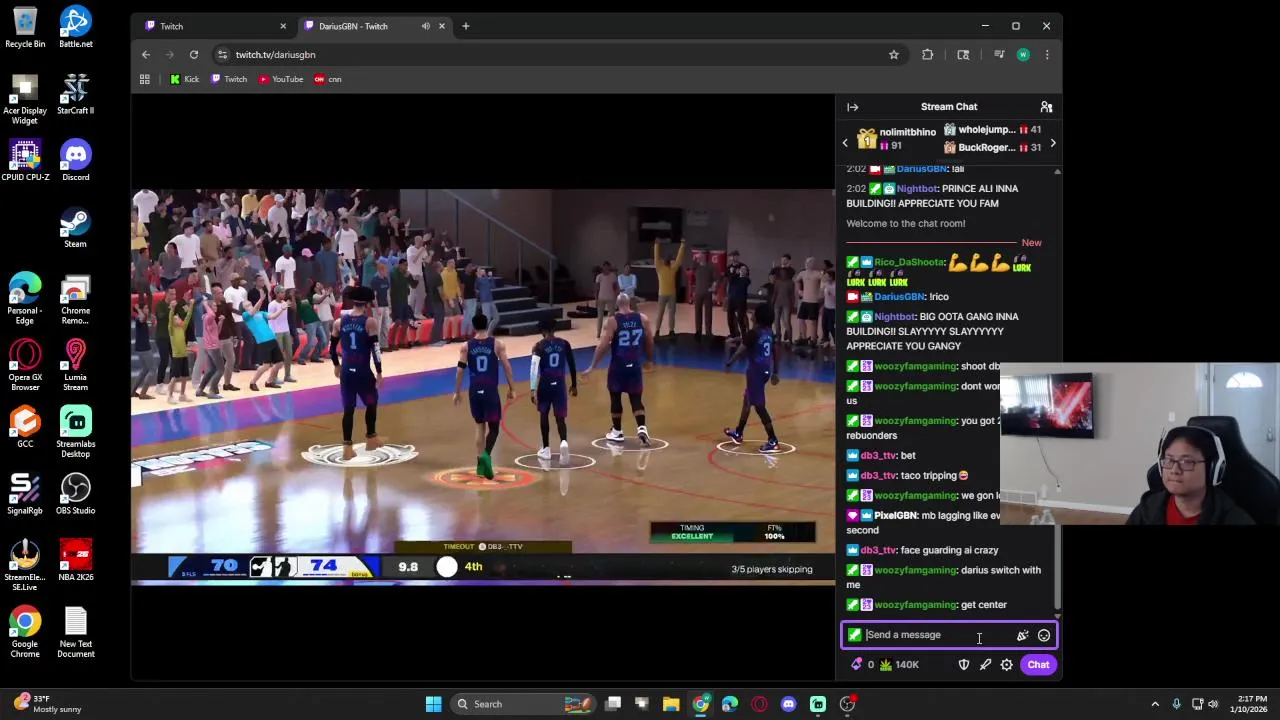The width and height of the screenshot is (1280, 720).
Task: Select the StarCraft II desktop icon
Action: coord(76,94)
